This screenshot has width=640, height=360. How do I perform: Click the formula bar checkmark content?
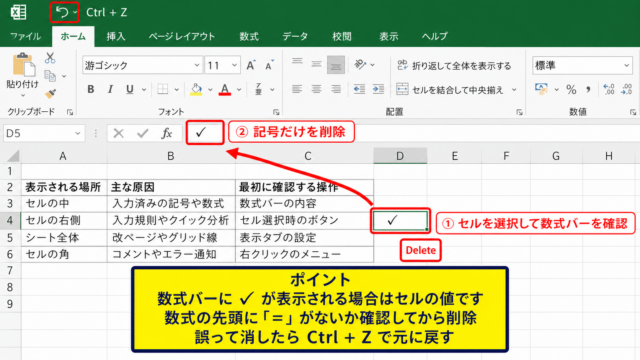(201, 132)
